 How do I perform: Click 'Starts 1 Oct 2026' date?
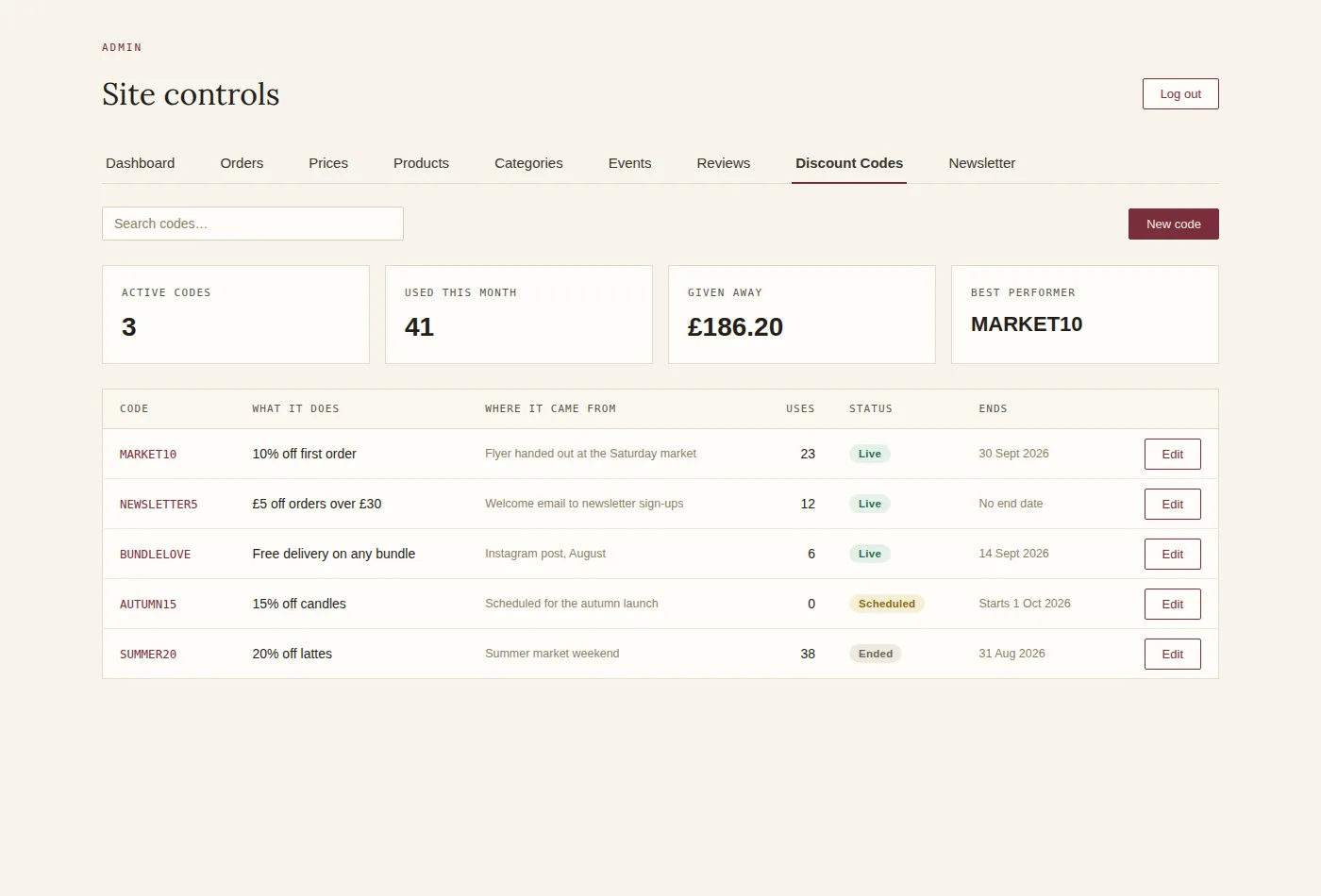[x=1025, y=604]
